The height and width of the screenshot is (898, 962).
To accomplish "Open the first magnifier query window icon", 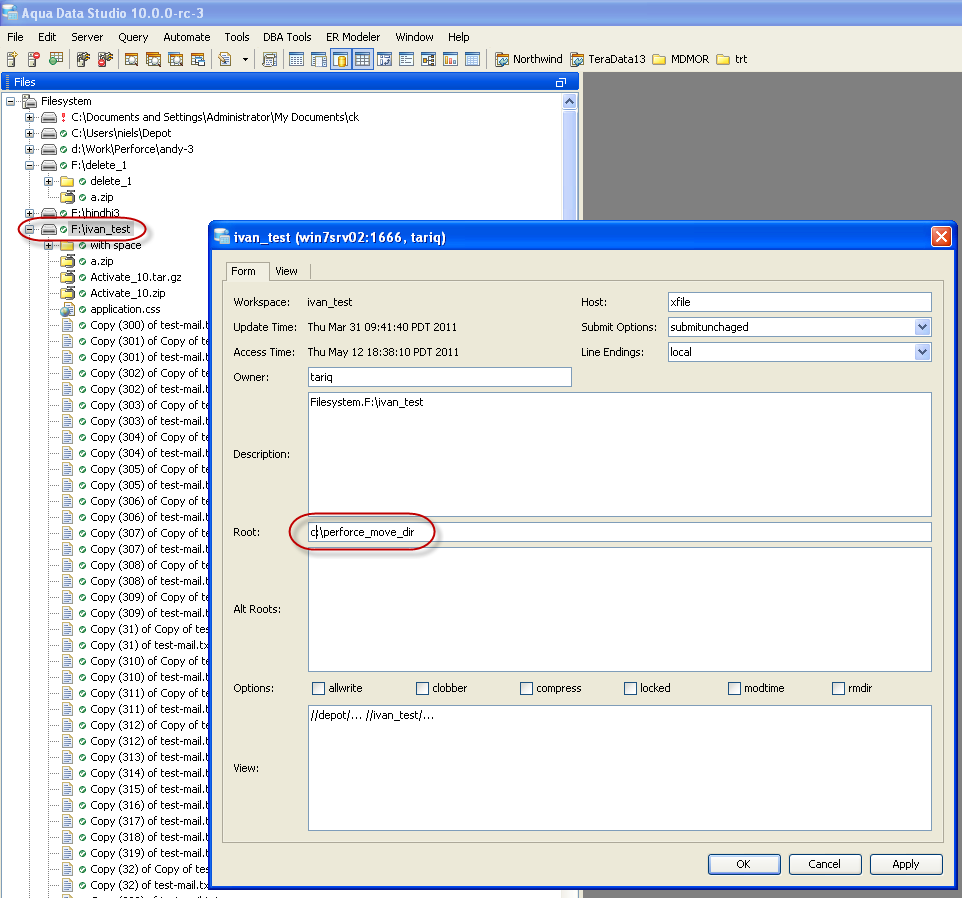I will pyautogui.click(x=131, y=59).
